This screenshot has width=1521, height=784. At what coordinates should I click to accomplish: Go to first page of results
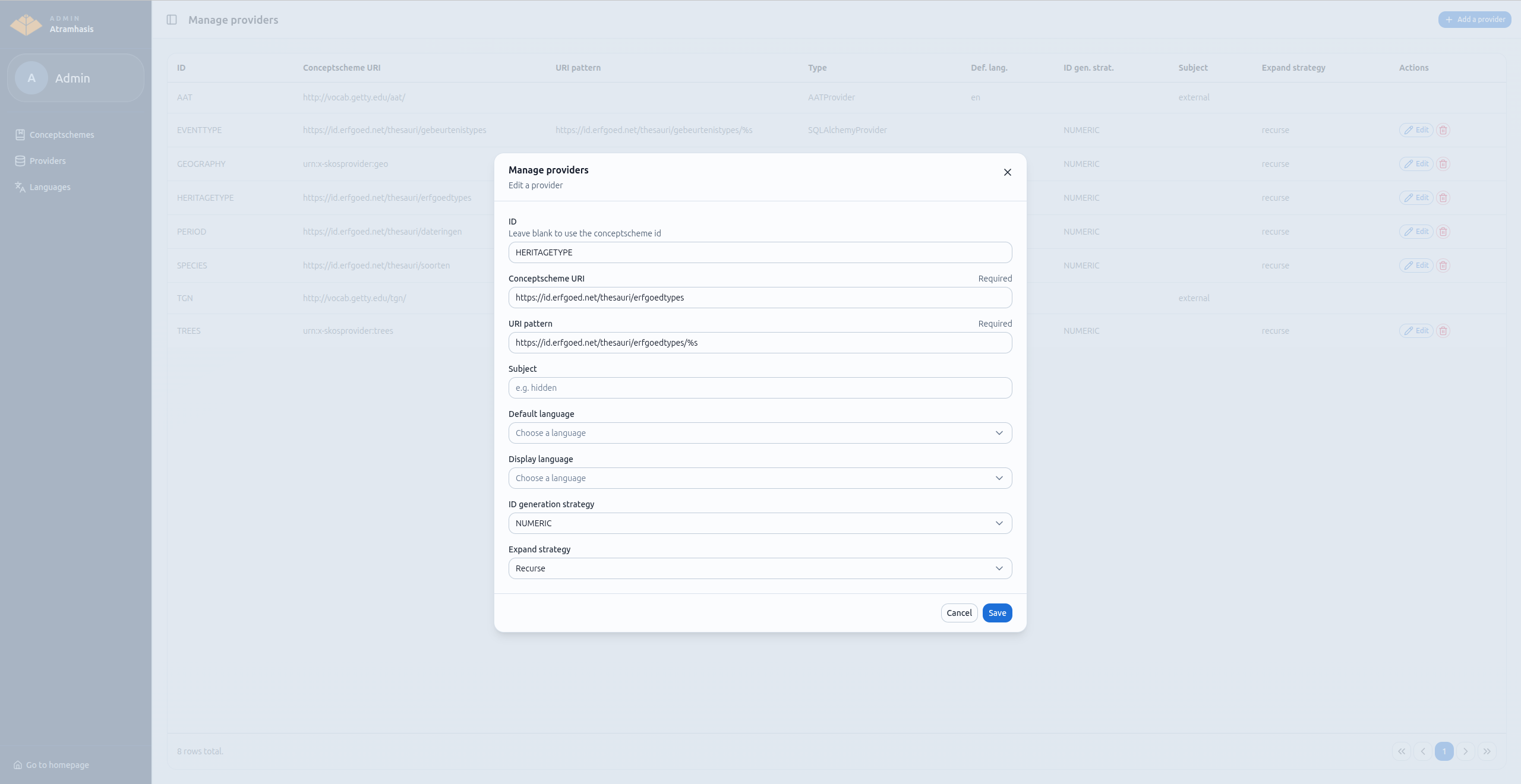click(1402, 751)
